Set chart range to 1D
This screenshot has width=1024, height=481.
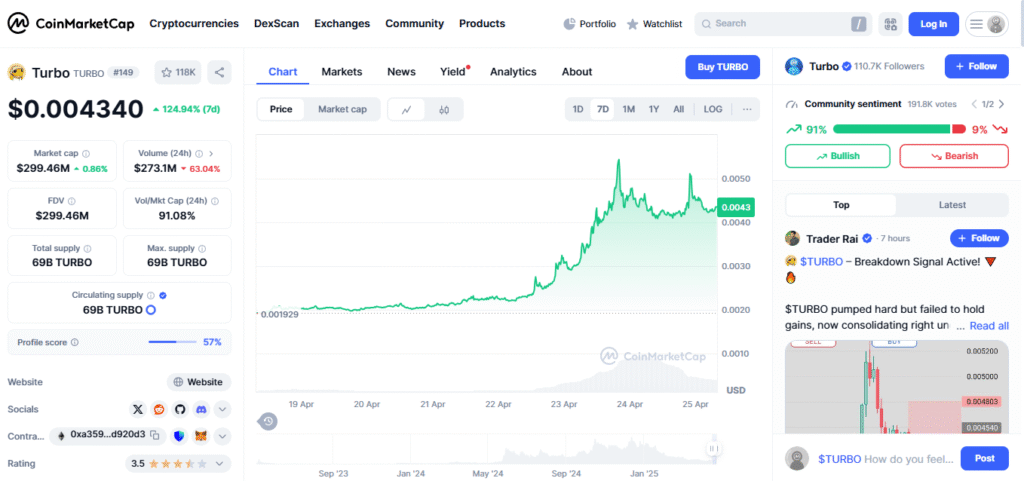tap(578, 110)
